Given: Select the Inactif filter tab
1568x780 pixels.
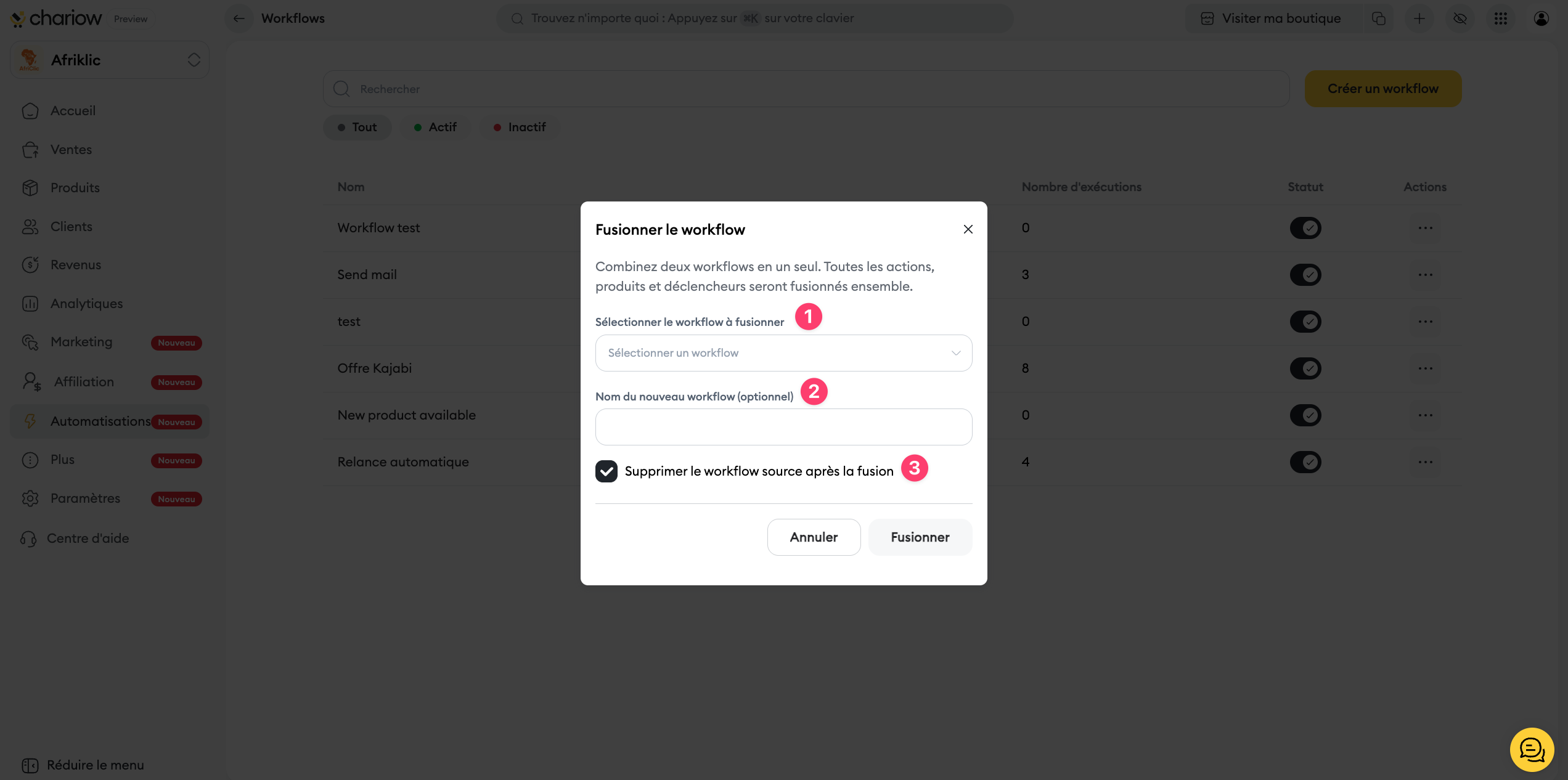Looking at the screenshot, I should click(520, 128).
